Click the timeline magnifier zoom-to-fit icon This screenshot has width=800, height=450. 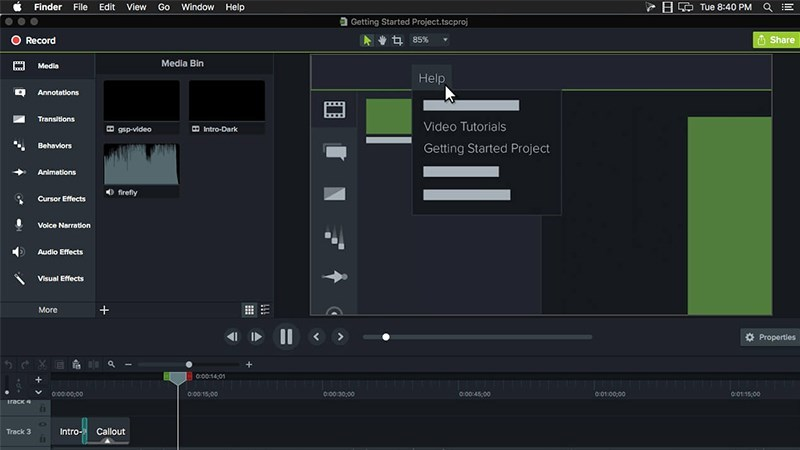pos(111,364)
